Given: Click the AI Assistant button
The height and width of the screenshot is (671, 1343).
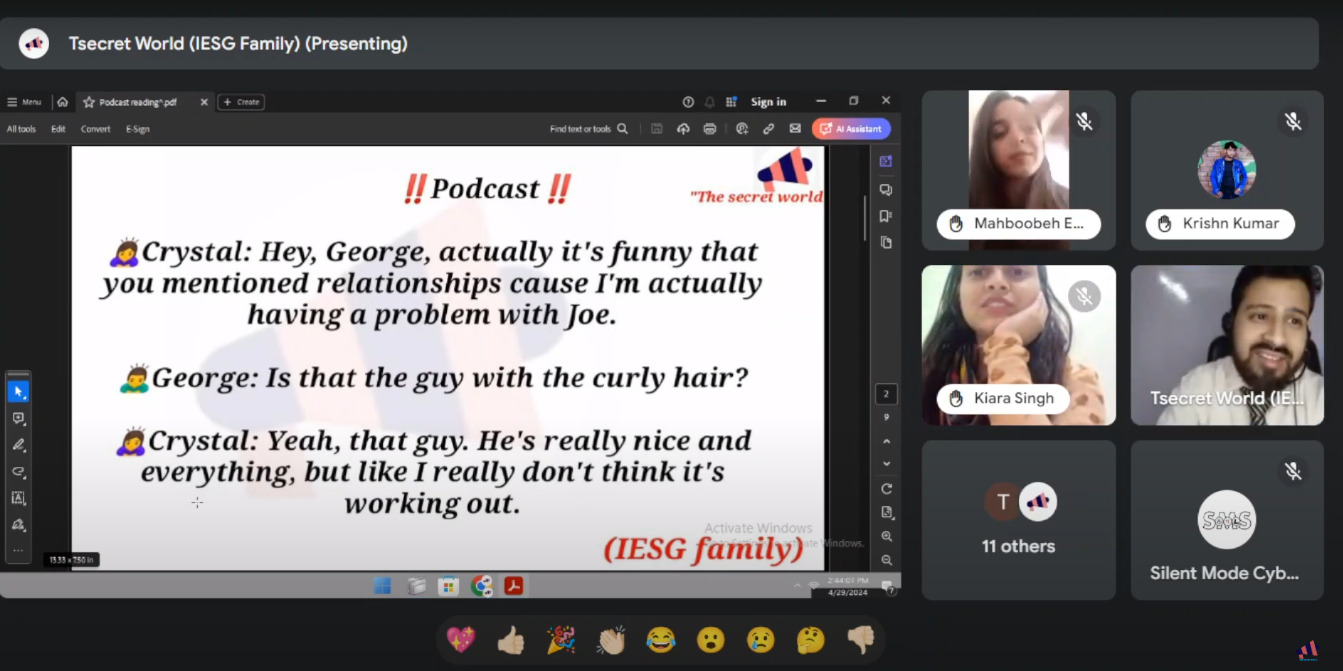Looking at the screenshot, I should pyautogui.click(x=851, y=129).
